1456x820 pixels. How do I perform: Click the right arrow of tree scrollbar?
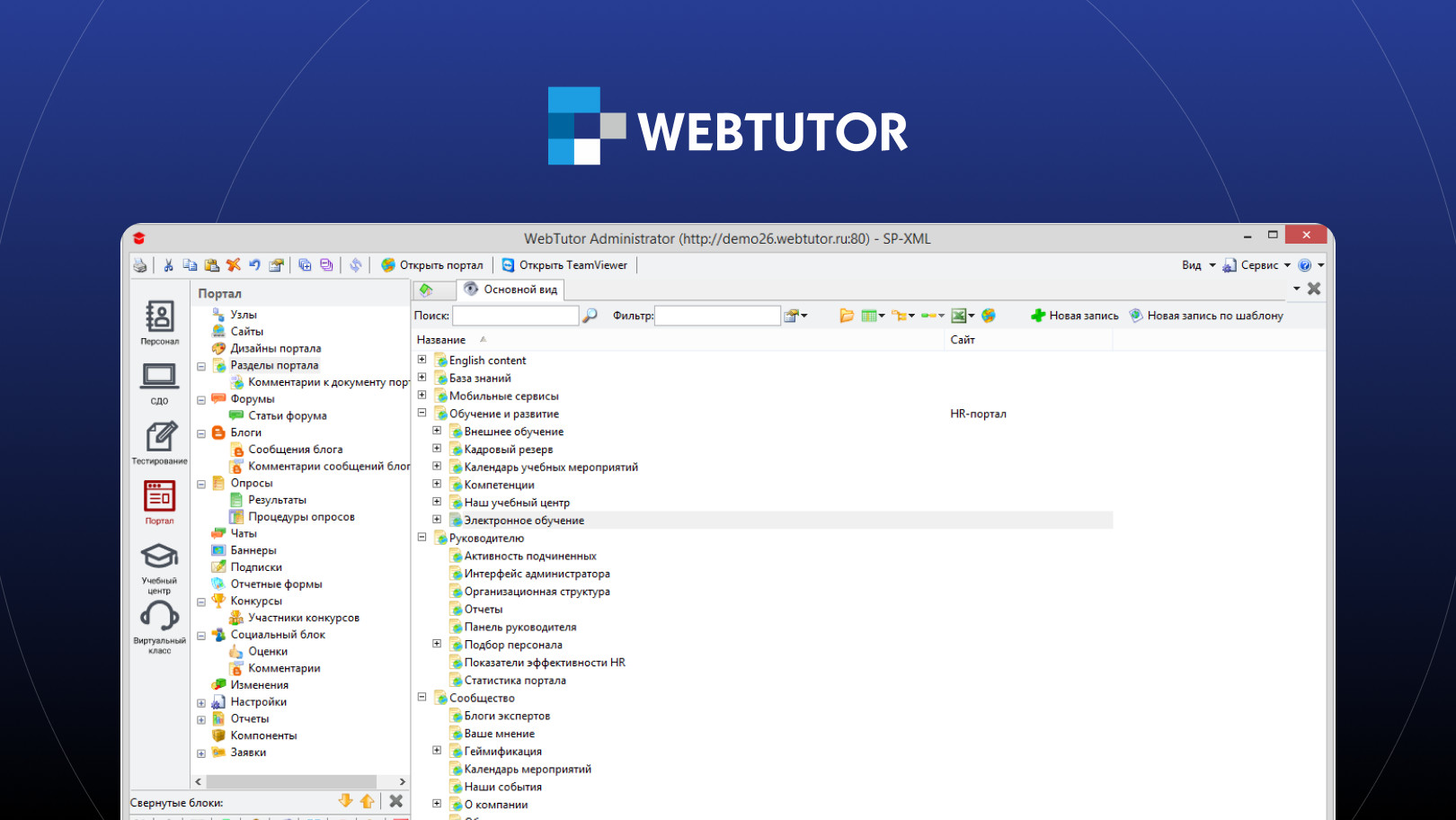pyautogui.click(x=402, y=782)
